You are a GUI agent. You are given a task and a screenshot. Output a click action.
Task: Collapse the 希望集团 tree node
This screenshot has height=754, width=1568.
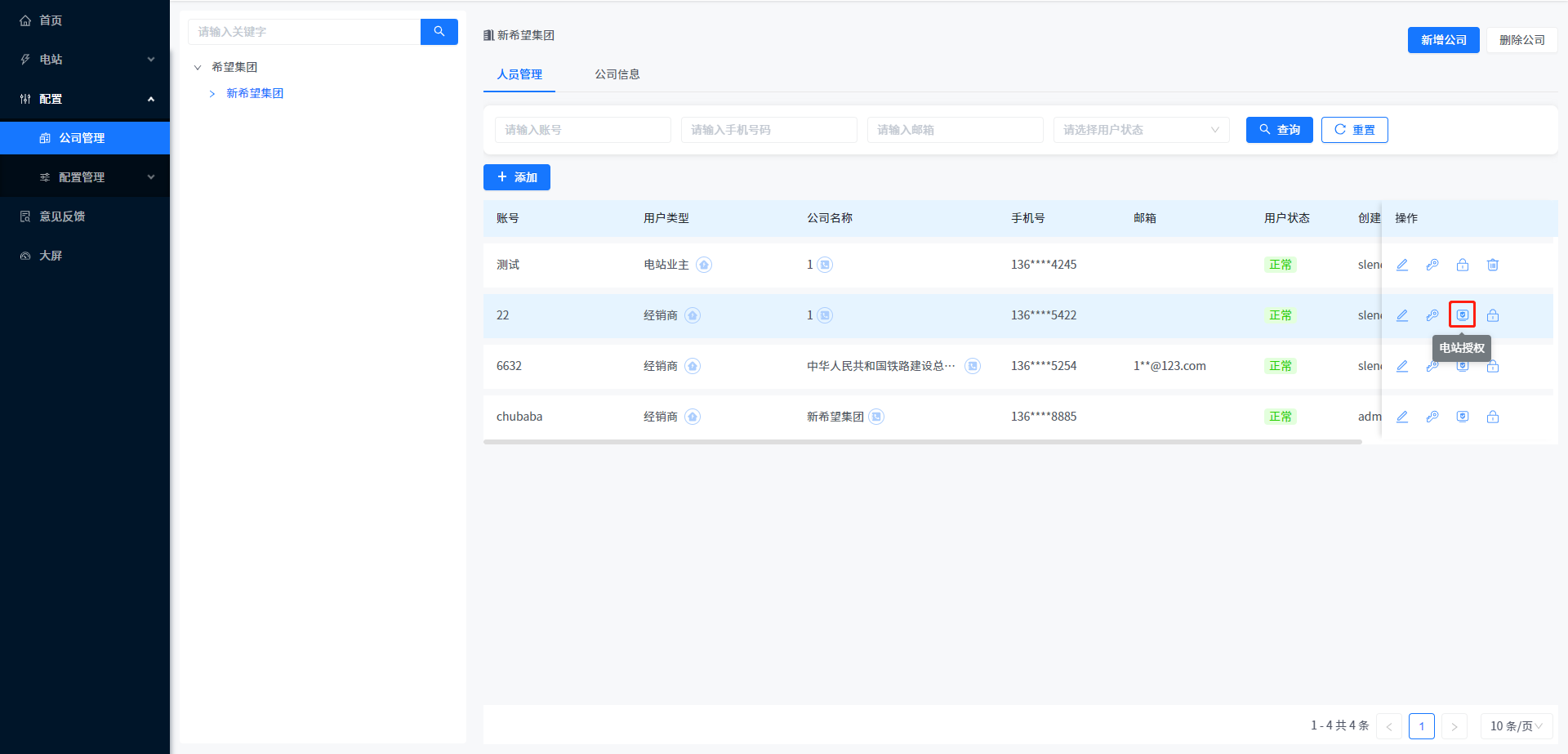(x=198, y=68)
